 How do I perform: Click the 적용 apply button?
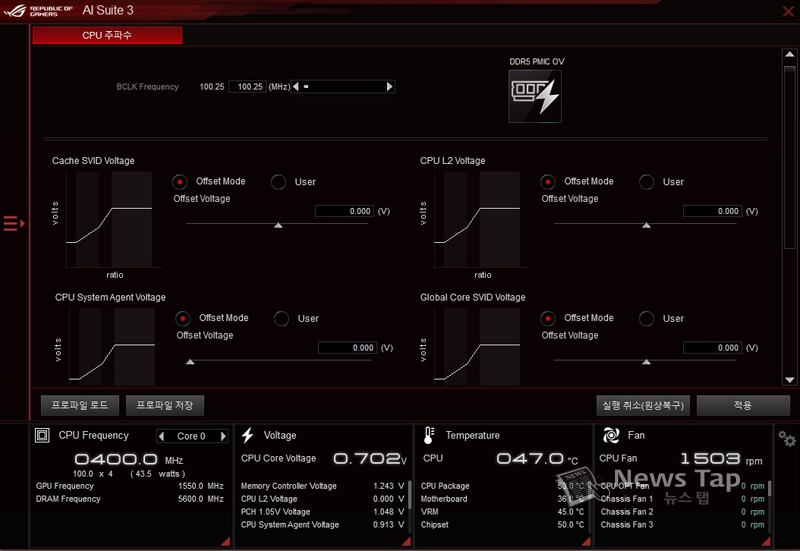[x=742, y=405]
